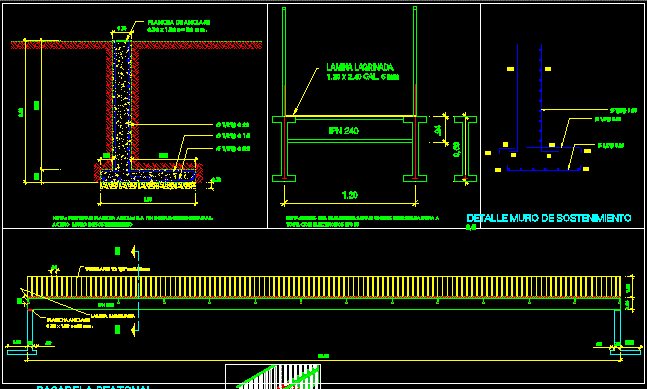Click the PLANCHA DE ANCLAJE label above the wall

pos(179,23)
